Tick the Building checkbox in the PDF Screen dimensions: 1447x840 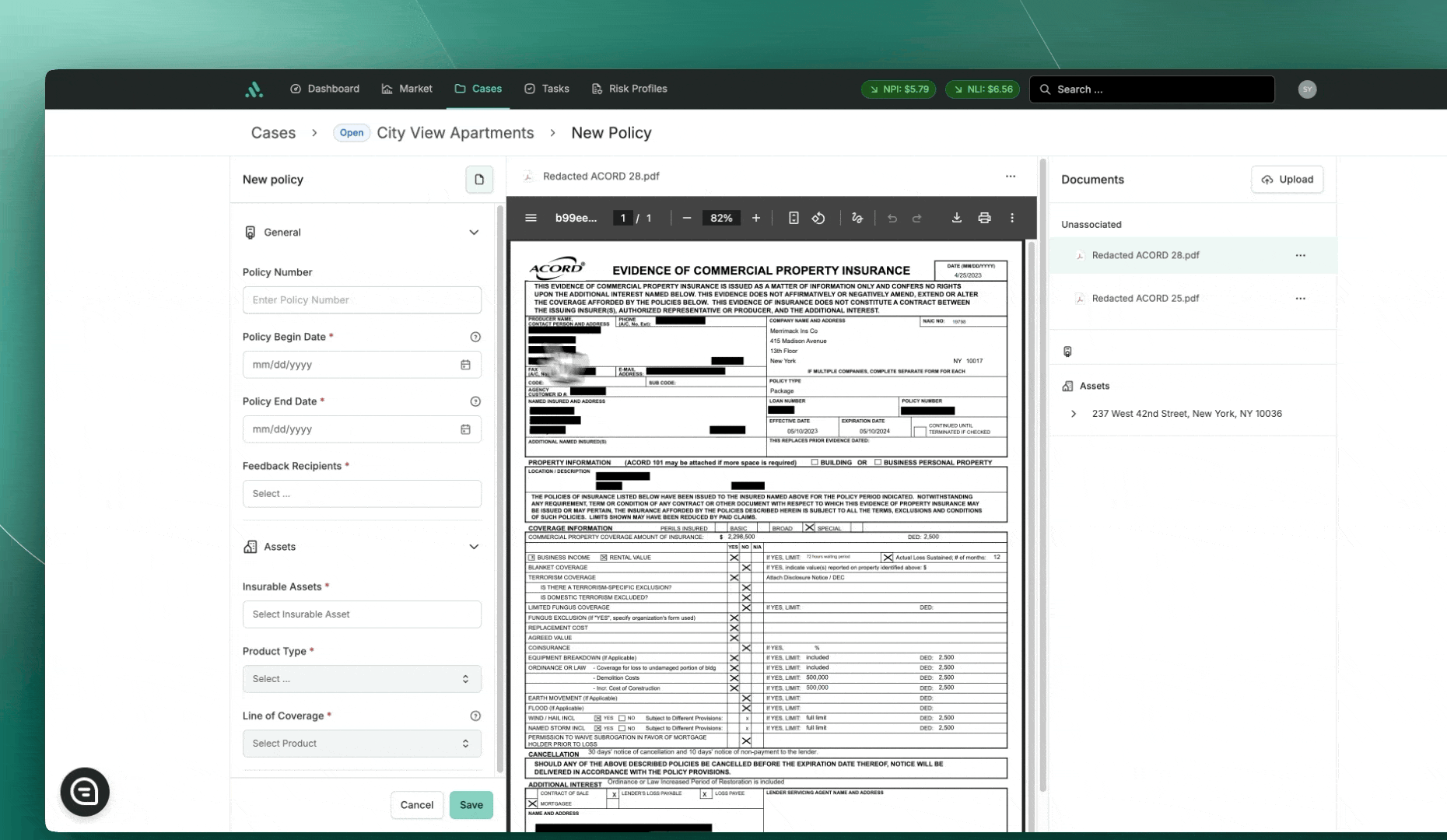(815, 462)
